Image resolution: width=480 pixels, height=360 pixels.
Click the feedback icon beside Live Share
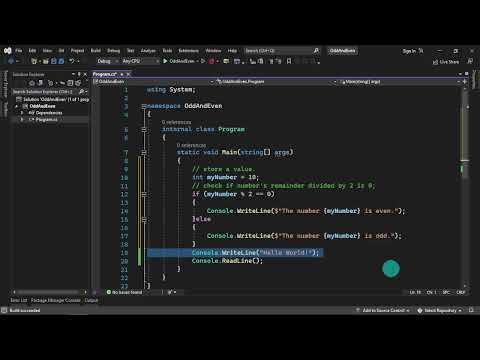click(469, 62)
